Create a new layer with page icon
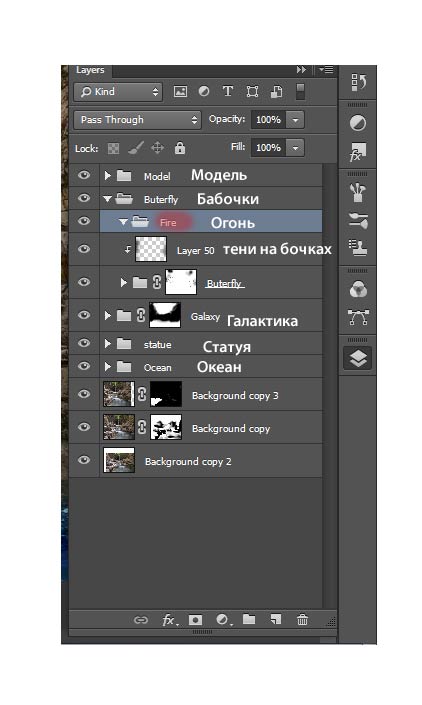The image size is (422, 705). [x=276, y=620]
